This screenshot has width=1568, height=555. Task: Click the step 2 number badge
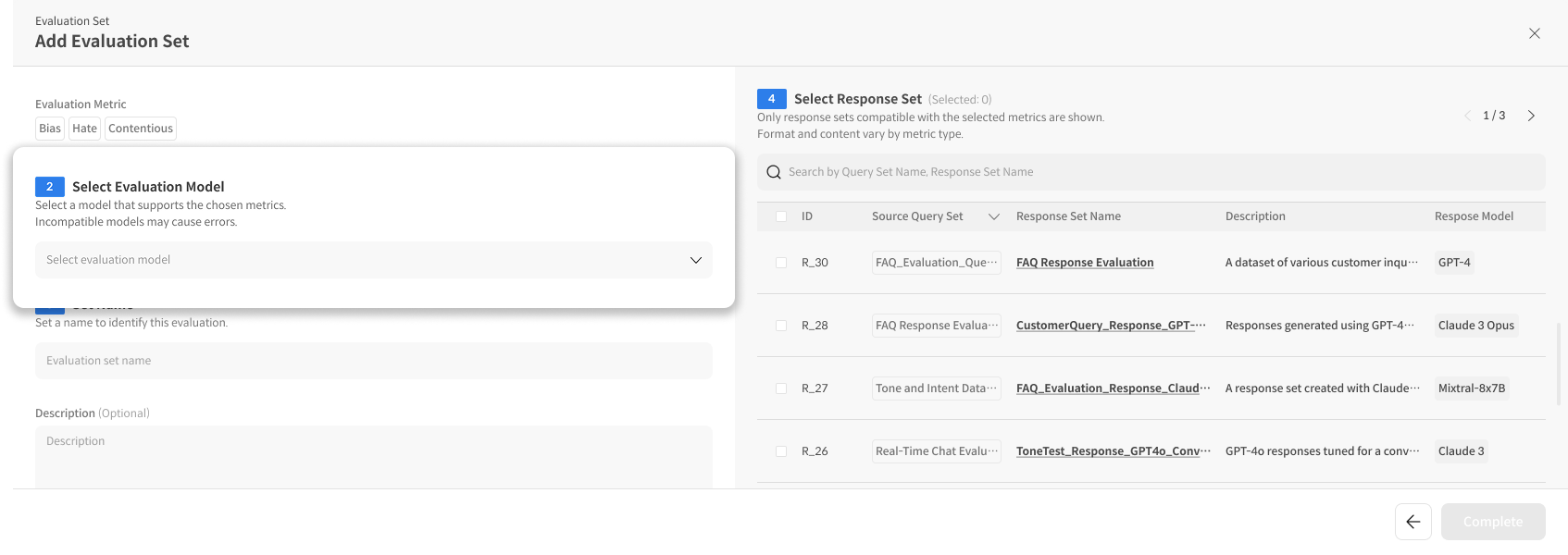click(x=50, y=187)
